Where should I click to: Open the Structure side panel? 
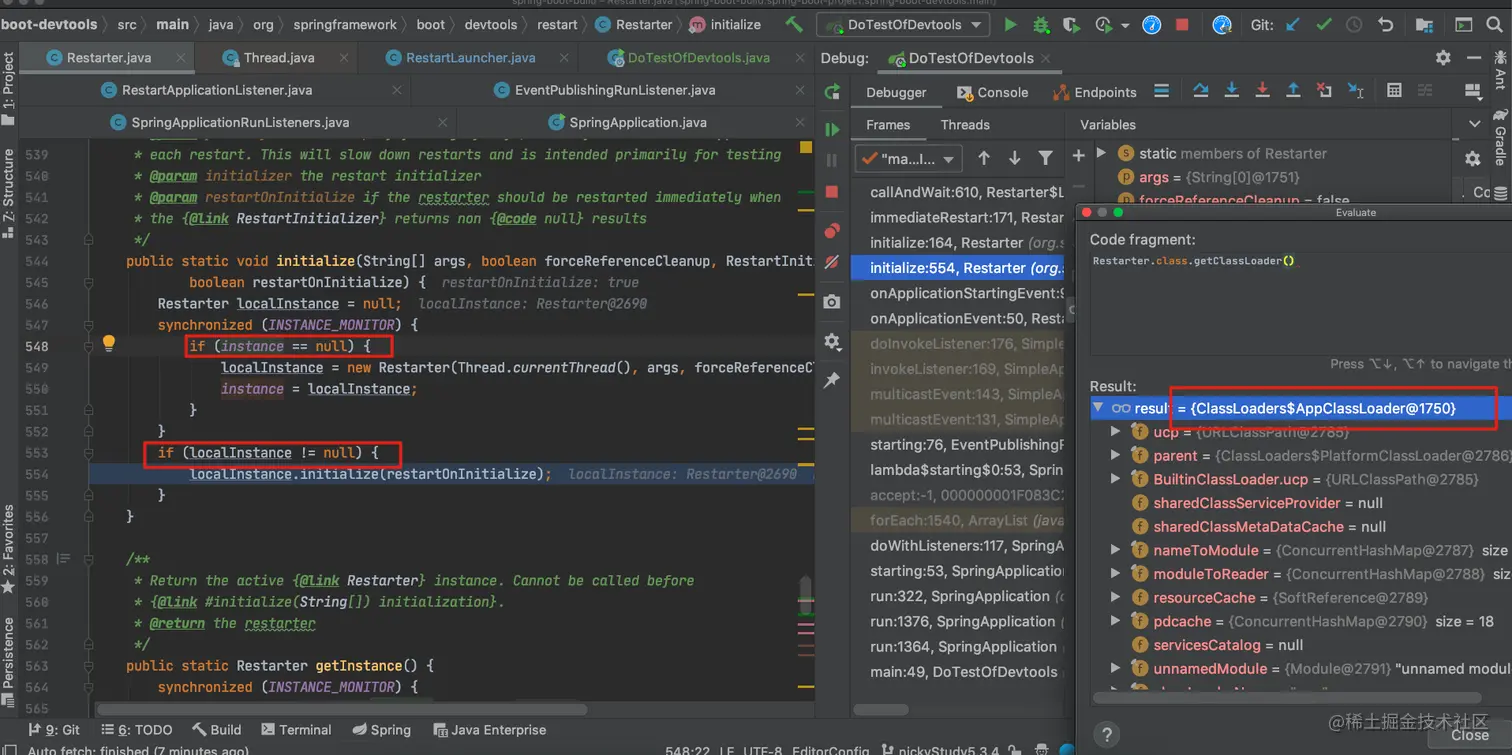coord(8,193)
